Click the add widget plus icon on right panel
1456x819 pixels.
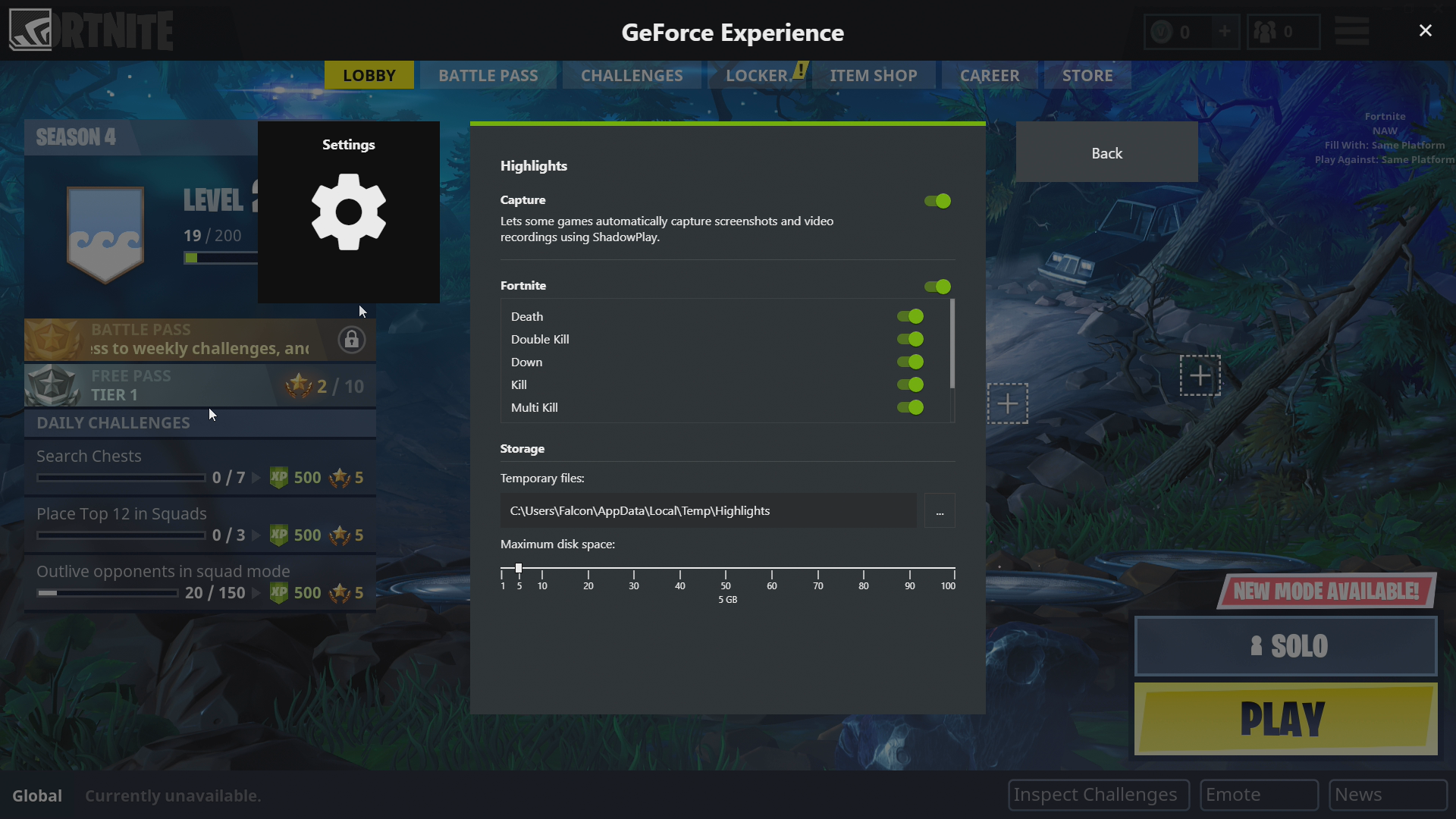(1200, 375)
